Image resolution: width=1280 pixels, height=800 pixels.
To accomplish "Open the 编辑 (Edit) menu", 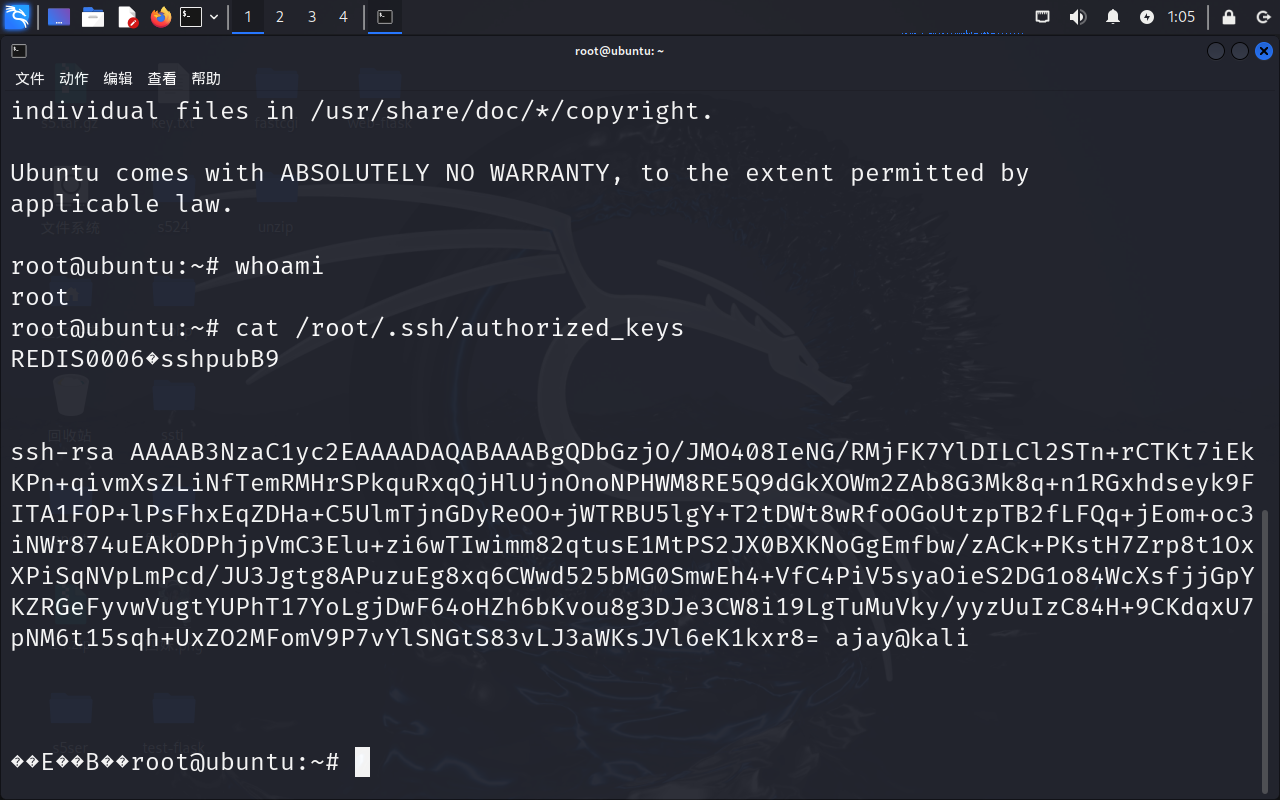I will pyautogui.click(x=118, y=79).
